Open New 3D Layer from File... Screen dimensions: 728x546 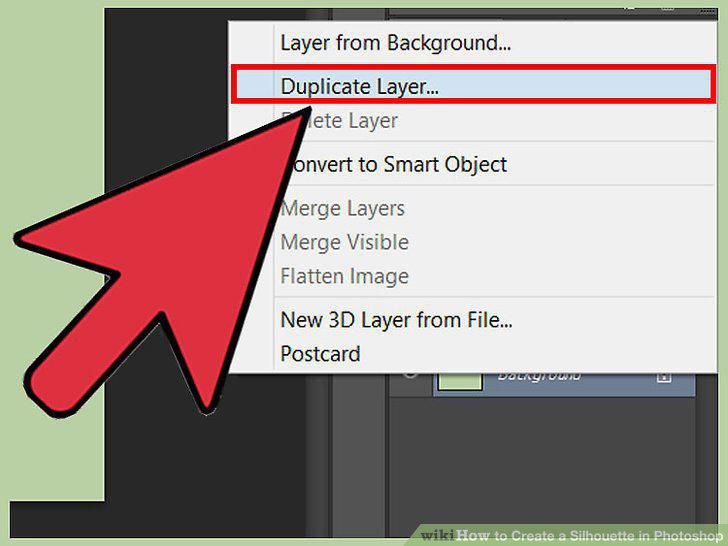coord(473,319)
